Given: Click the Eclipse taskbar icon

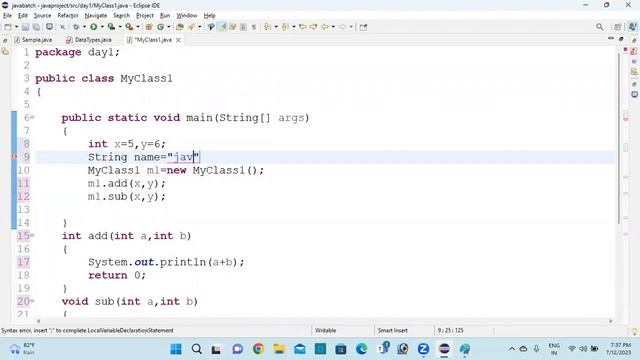Looking at the screenshot, I should pos(444,349).
